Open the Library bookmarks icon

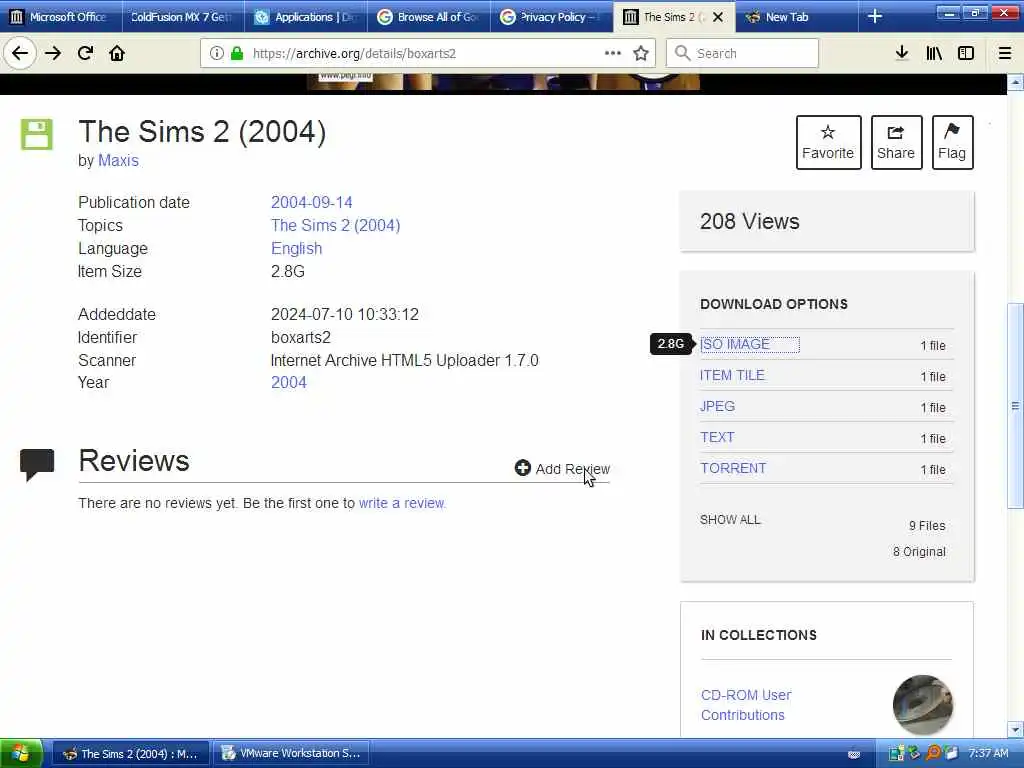[x=934, y=53]
